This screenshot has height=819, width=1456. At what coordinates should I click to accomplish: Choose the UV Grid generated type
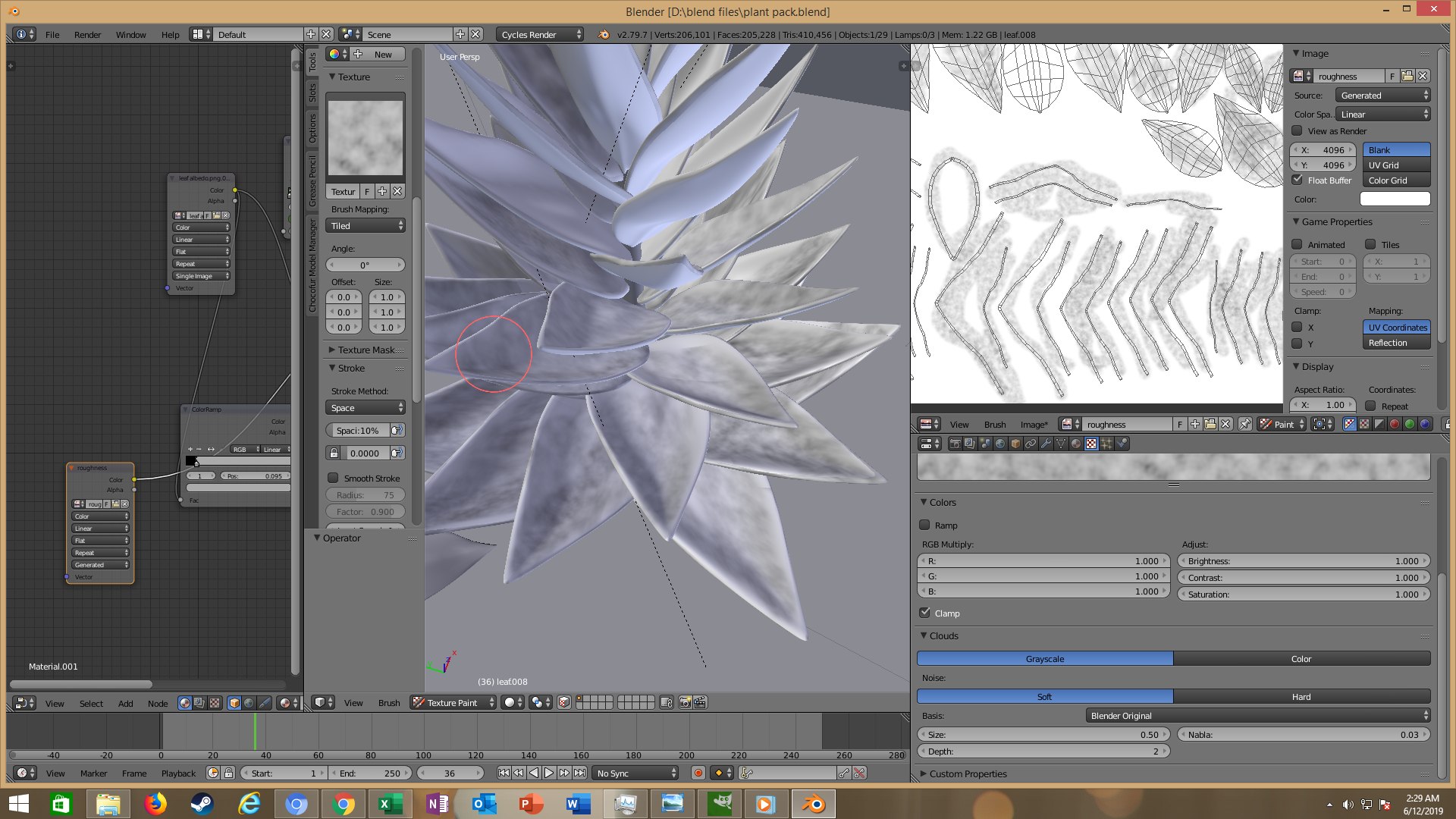1395,165
